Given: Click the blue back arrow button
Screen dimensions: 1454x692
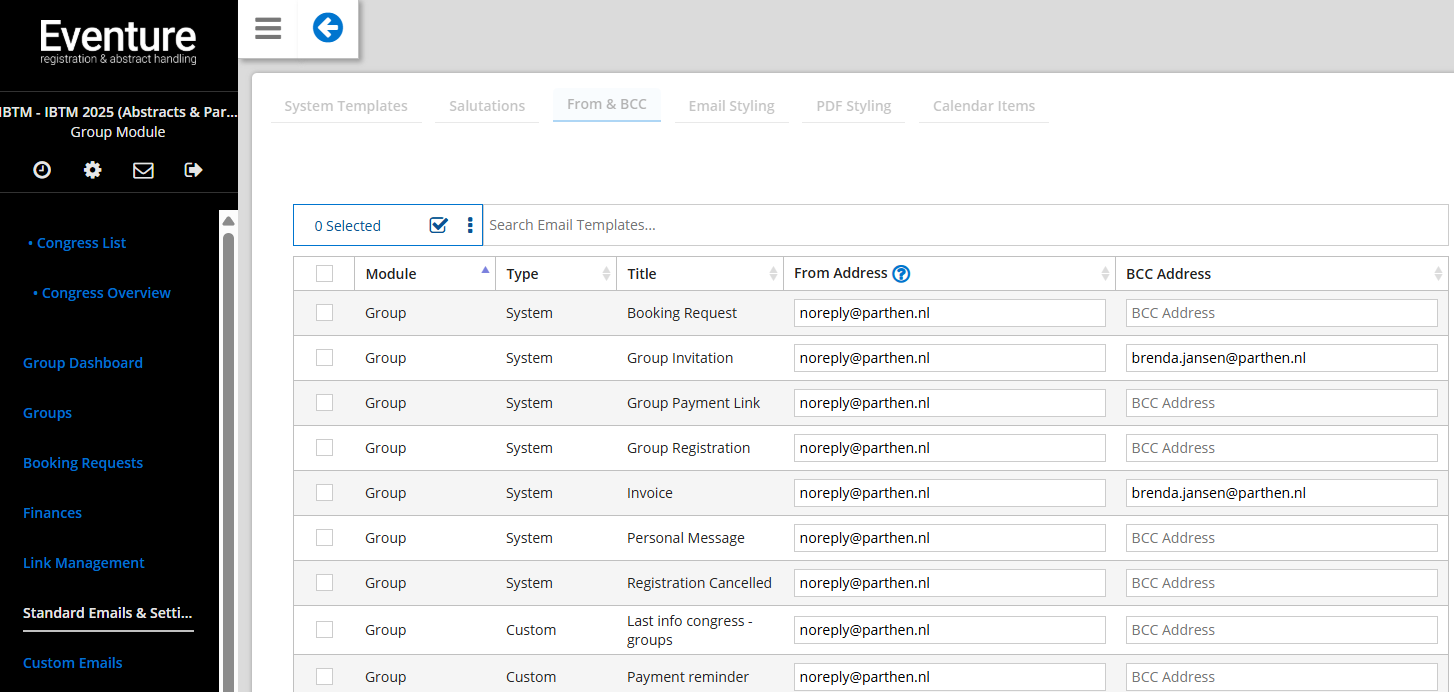Looking at the screenshot, I should click(x=328, y=28).
